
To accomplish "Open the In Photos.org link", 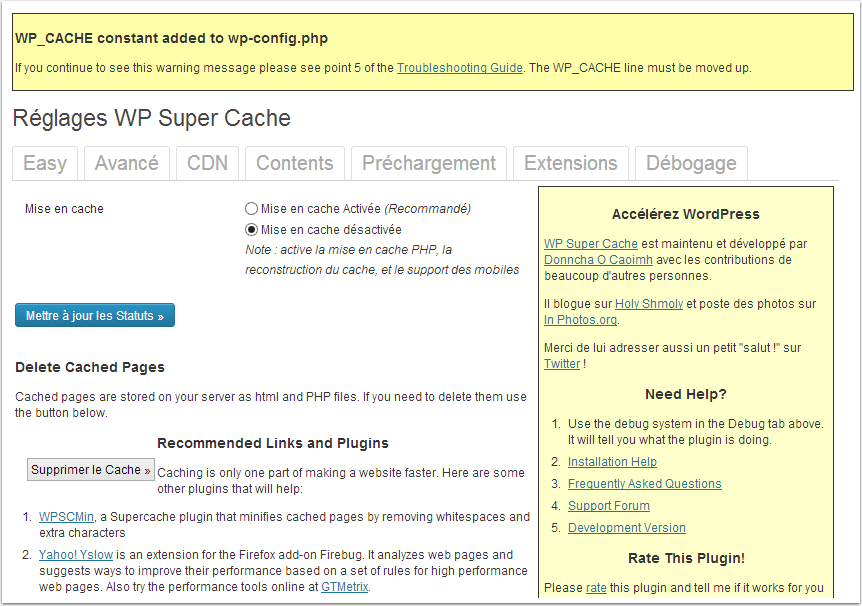I will 581,319.
